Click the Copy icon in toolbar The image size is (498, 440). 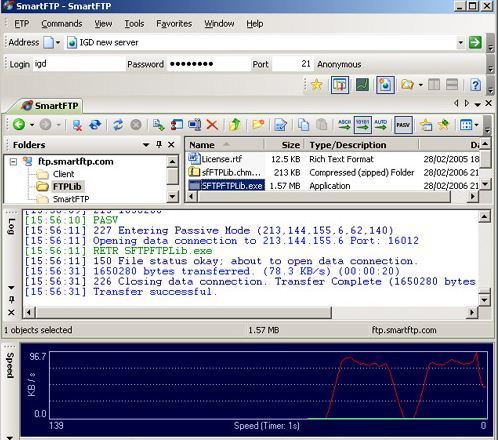303,125
